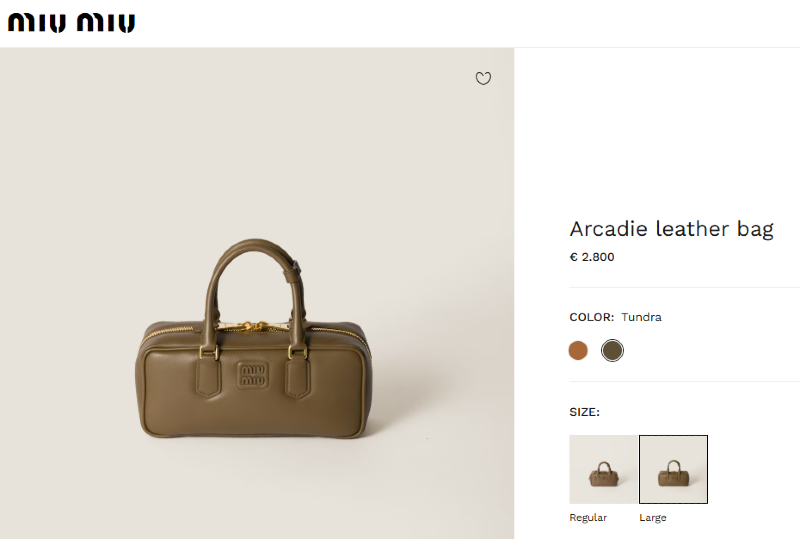The height and width of the screenshot is (539, 800).
Task: Choose the Large size bag thumbnail
Action: [x=673, y=469]
